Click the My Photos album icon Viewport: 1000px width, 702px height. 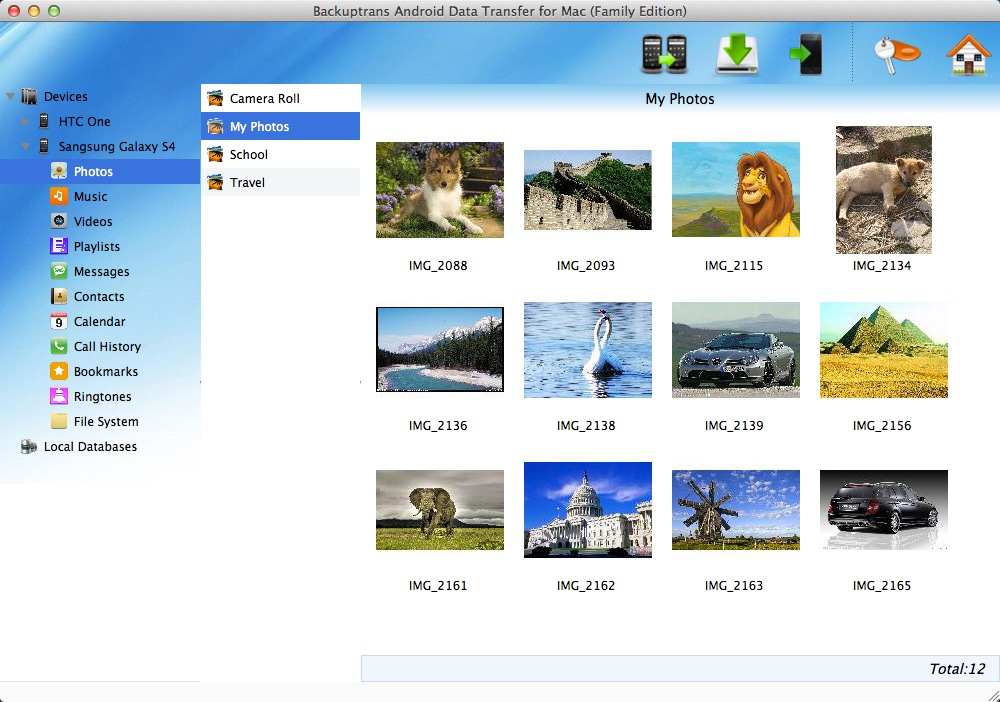coord(216,126)
